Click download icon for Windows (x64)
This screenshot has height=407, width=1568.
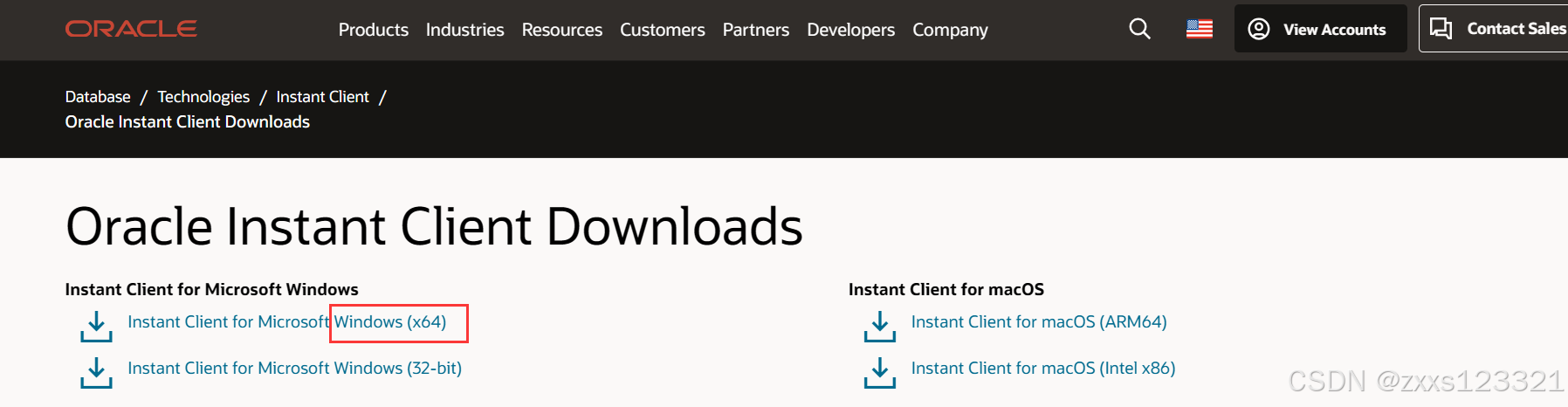[x=96, y=327]
